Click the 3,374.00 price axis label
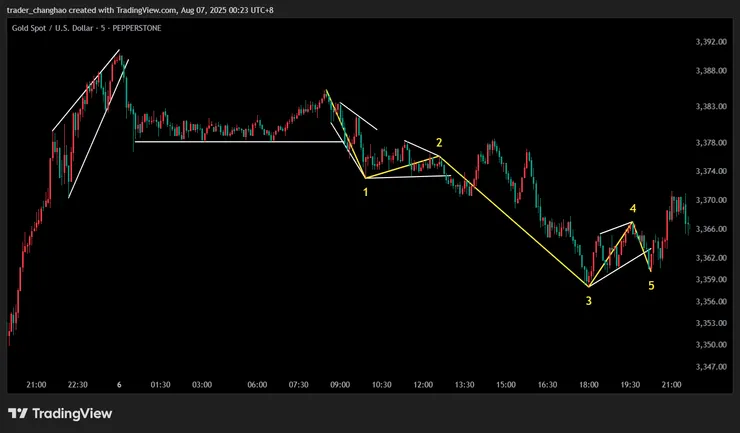Viewport: 740px width, 433px height. (x=711, y=171)
